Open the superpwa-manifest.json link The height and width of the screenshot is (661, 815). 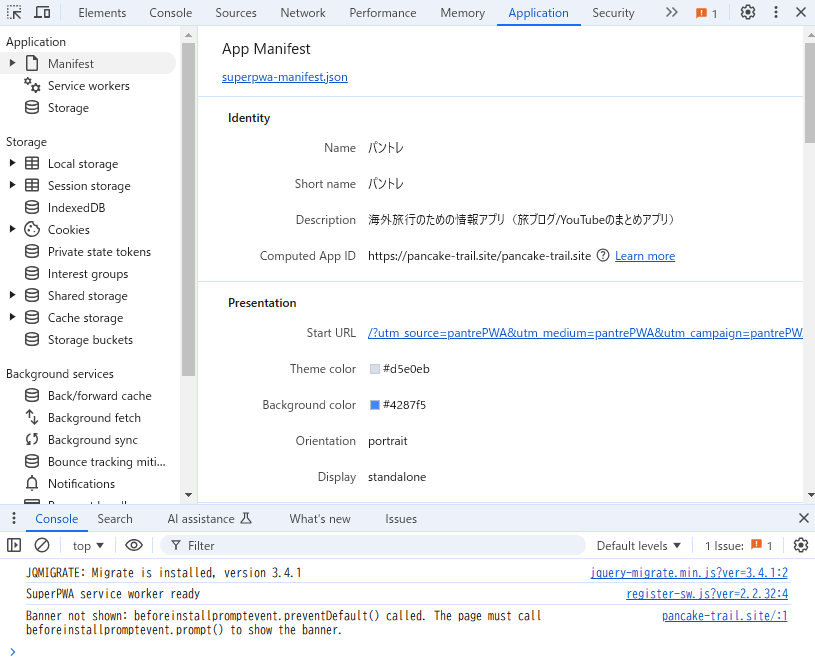point(284,77)
